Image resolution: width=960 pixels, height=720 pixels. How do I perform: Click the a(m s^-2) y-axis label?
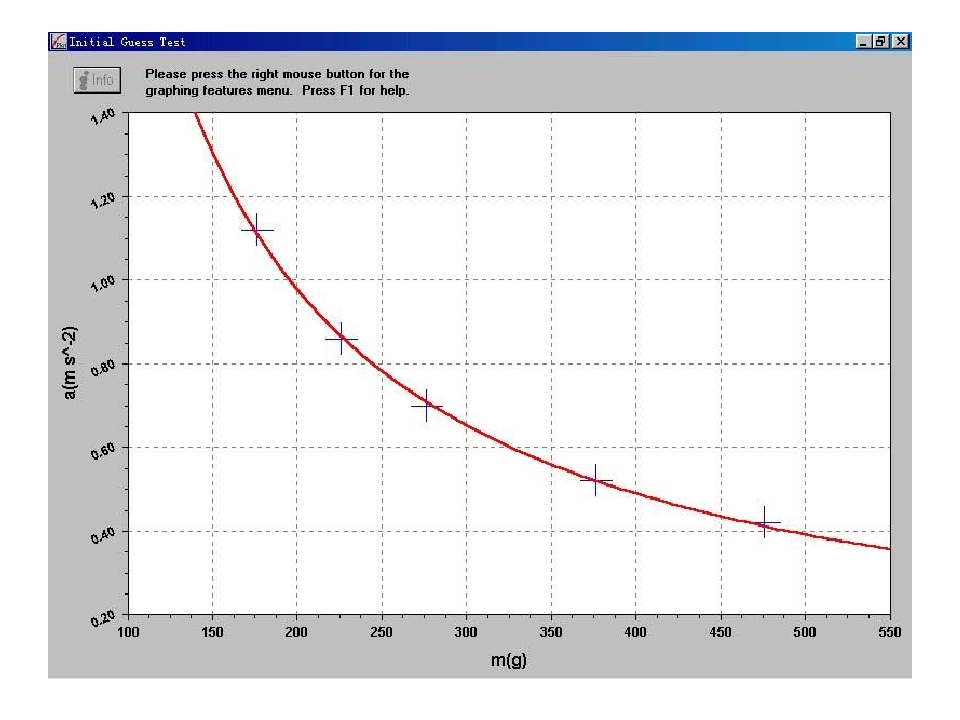[x=71, y=364]
